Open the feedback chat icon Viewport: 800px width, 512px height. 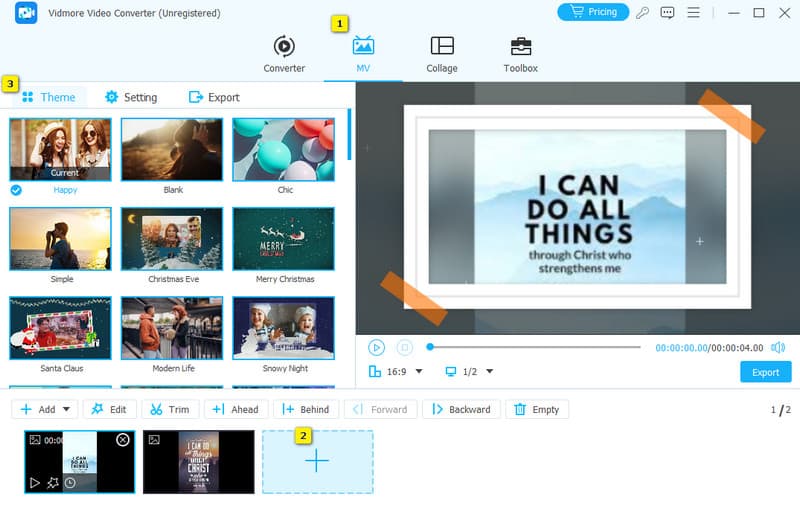667,13
